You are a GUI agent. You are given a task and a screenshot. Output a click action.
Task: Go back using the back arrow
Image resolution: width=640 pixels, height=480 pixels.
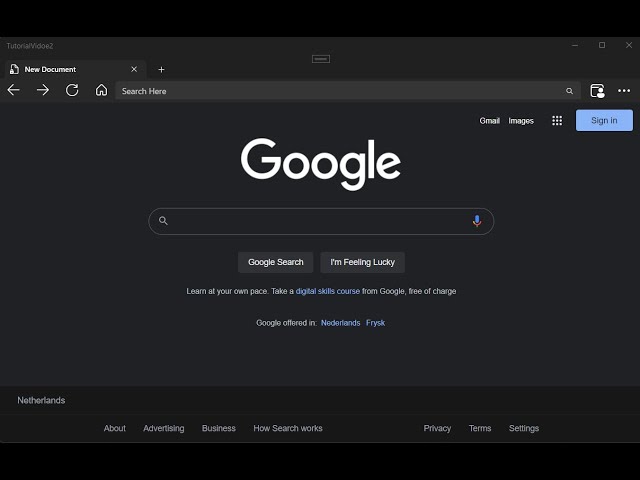click(13, 90)
